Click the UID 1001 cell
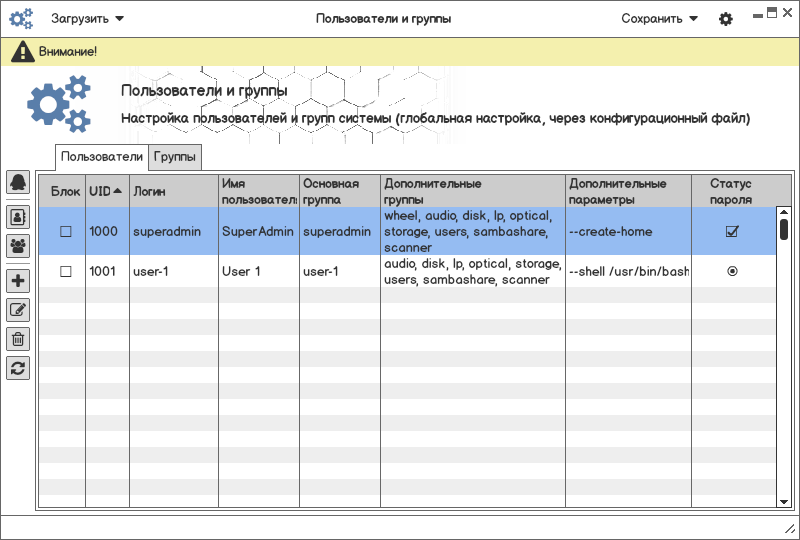The width and height of the screenshot is (800, 540). click(107, 271)
